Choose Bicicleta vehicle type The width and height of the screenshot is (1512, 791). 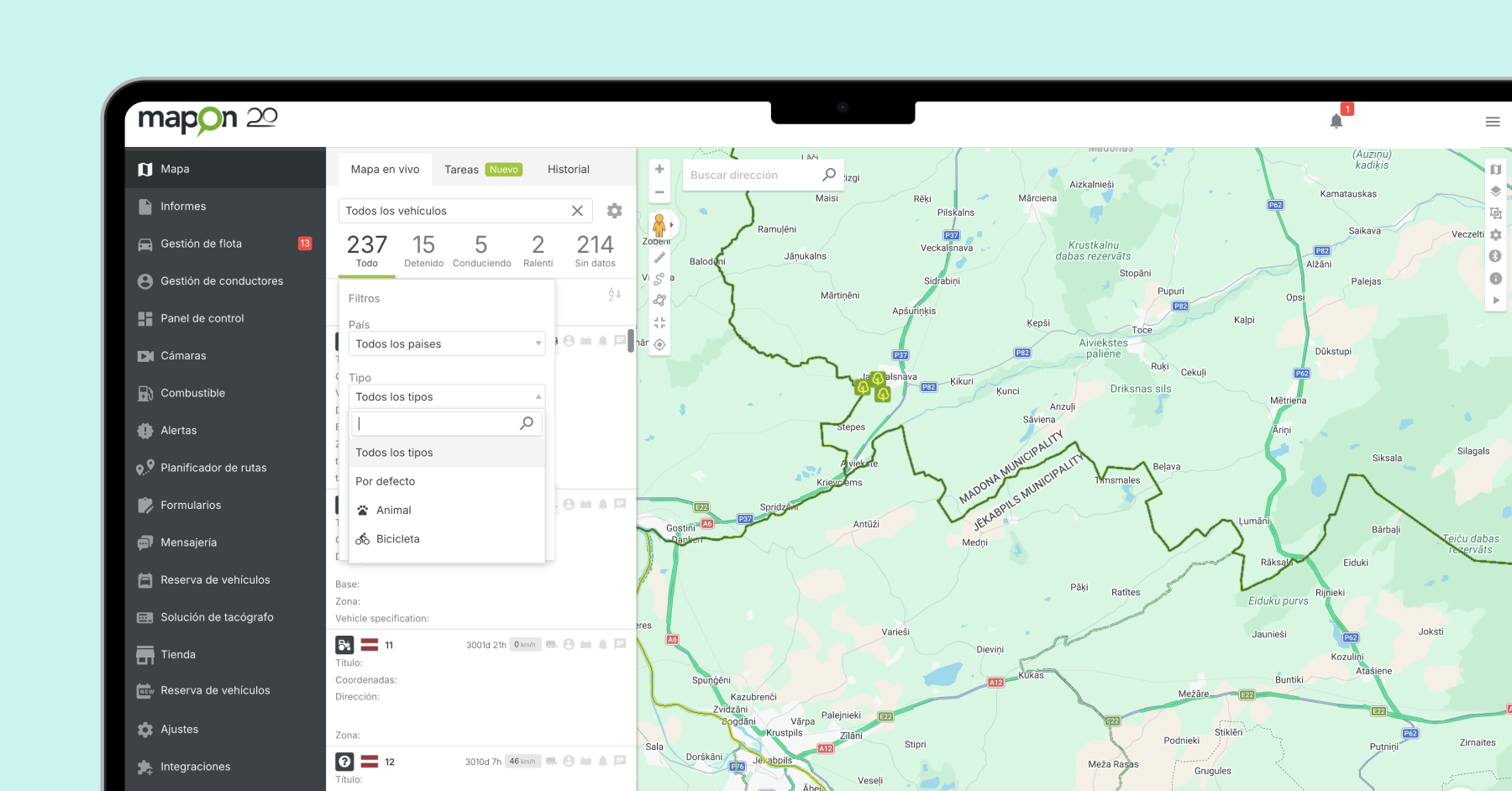pyautogui.click(x=447, y=539)
